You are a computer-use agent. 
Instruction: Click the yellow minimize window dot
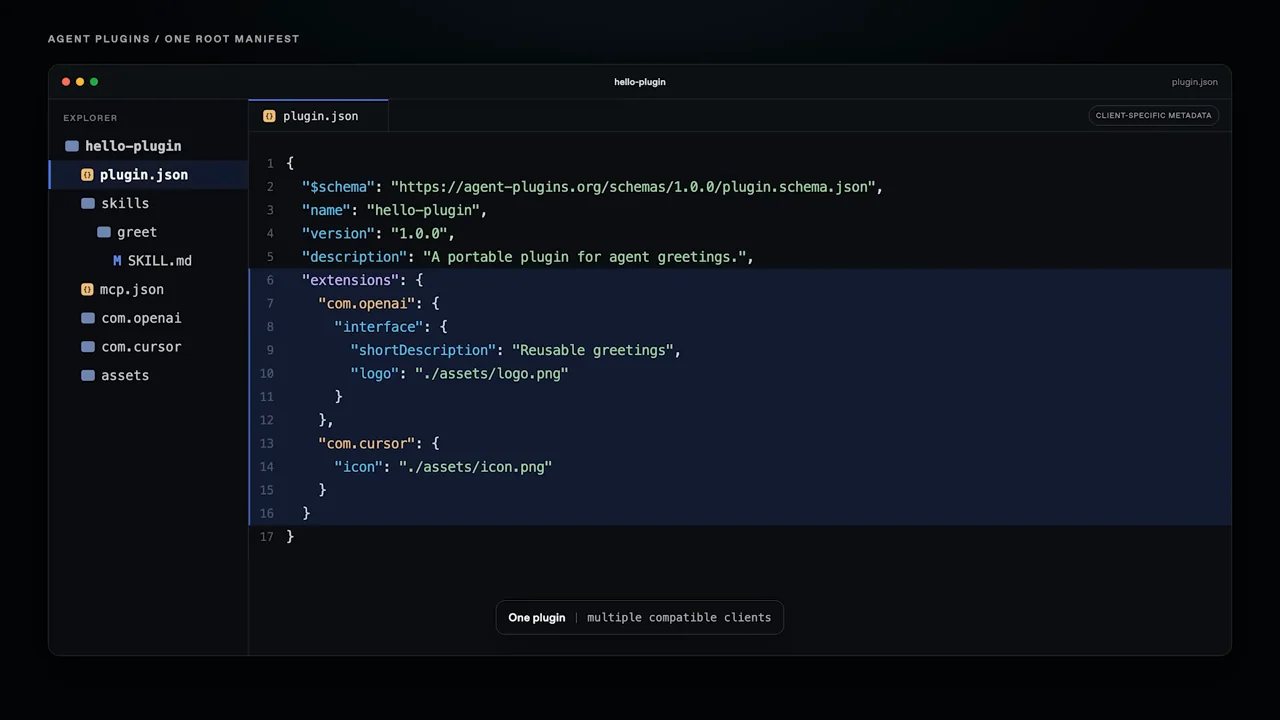[x=80, y=82]
